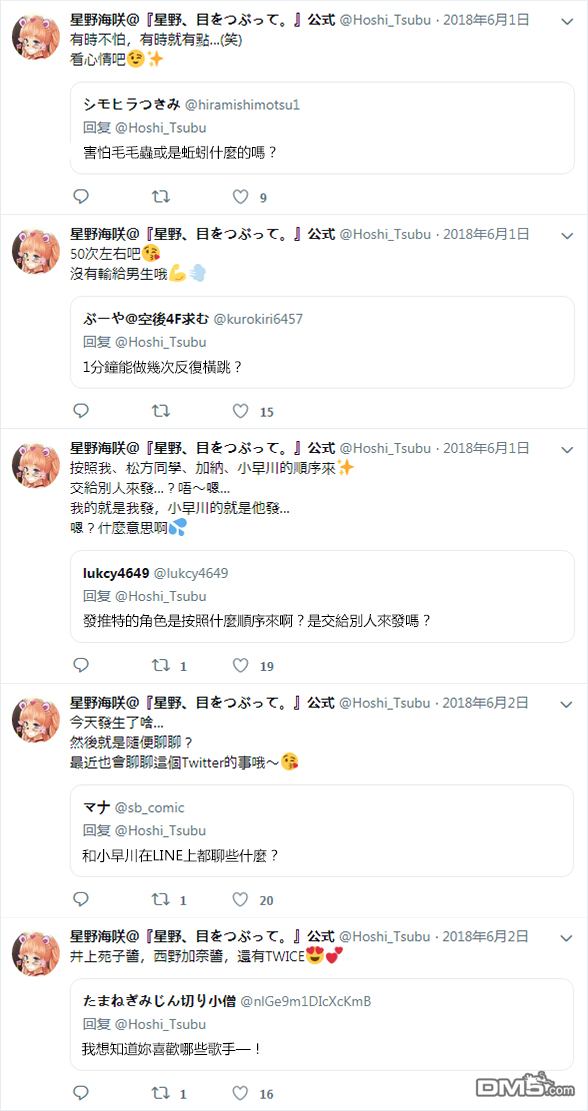The width and height of the screenshot is (588, 1111).
Task: Like the tweet with 15 likes
Action: (x=241, y=411)
